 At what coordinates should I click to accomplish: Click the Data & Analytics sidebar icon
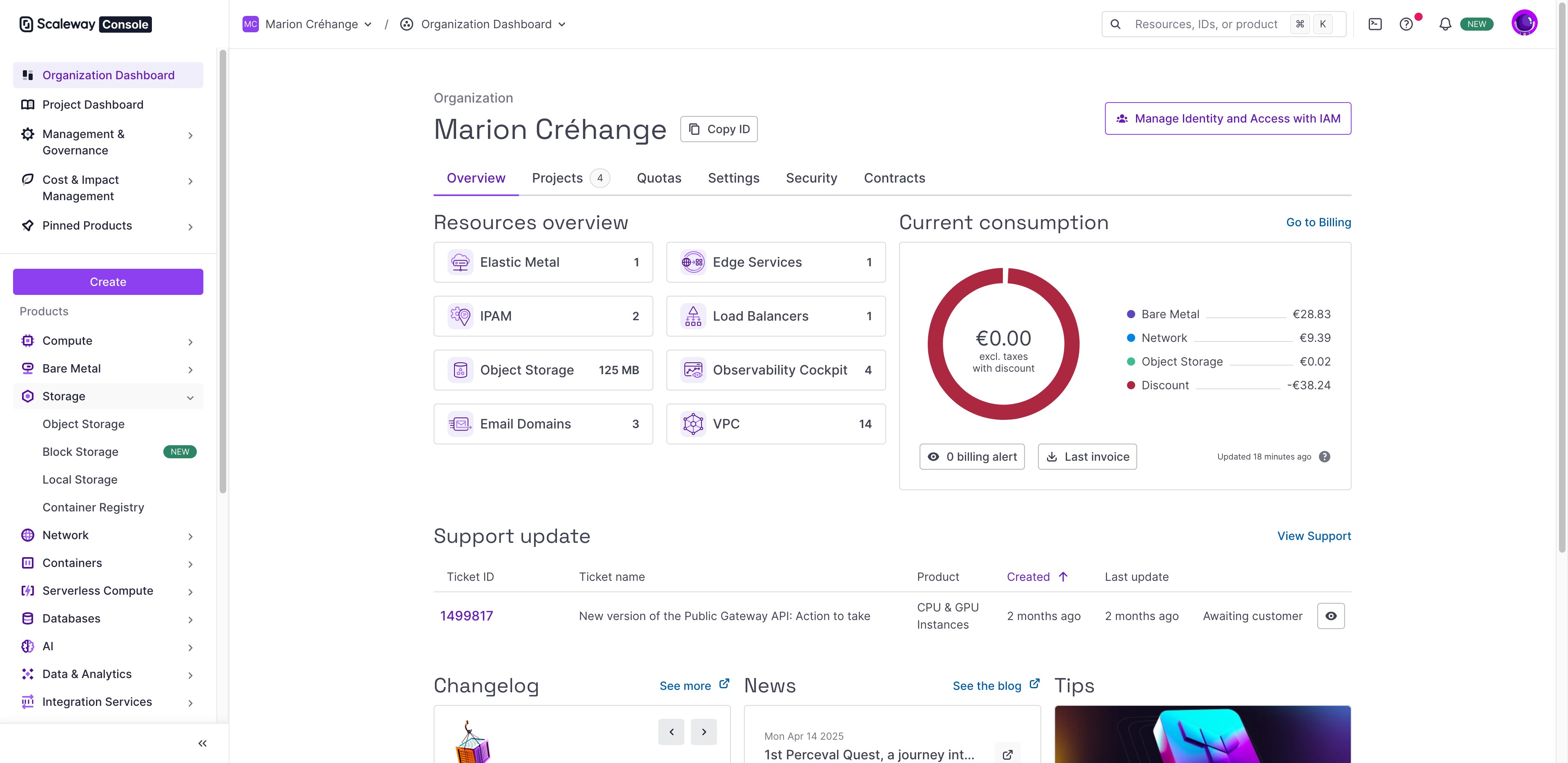27,674
